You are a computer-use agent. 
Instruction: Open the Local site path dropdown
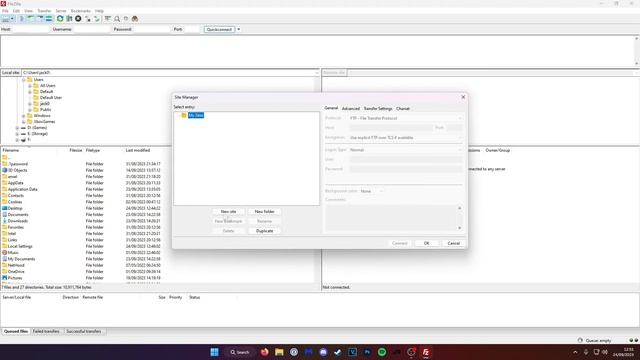[317, 73]
